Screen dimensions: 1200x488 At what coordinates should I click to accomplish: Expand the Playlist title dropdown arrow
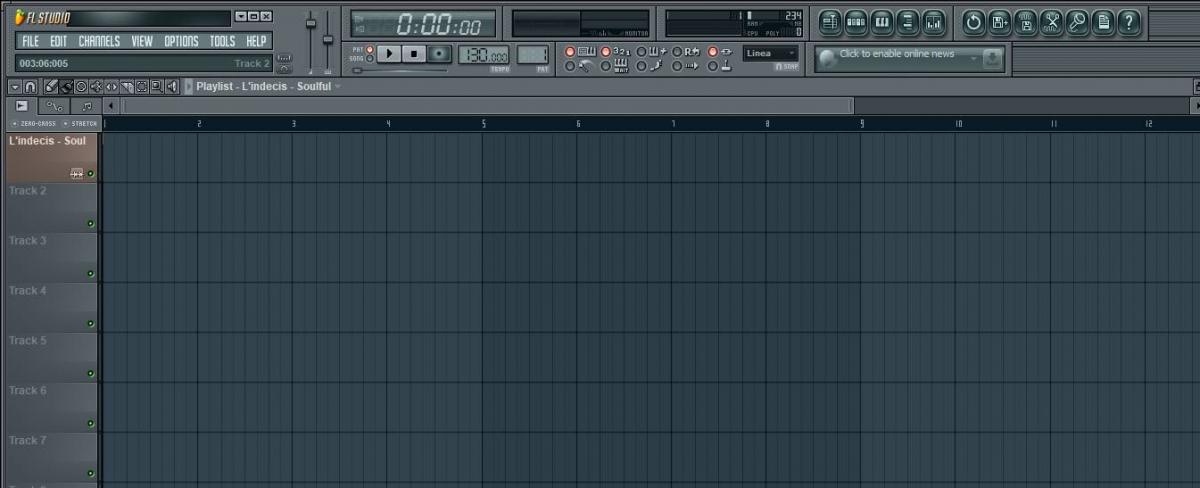338,87
